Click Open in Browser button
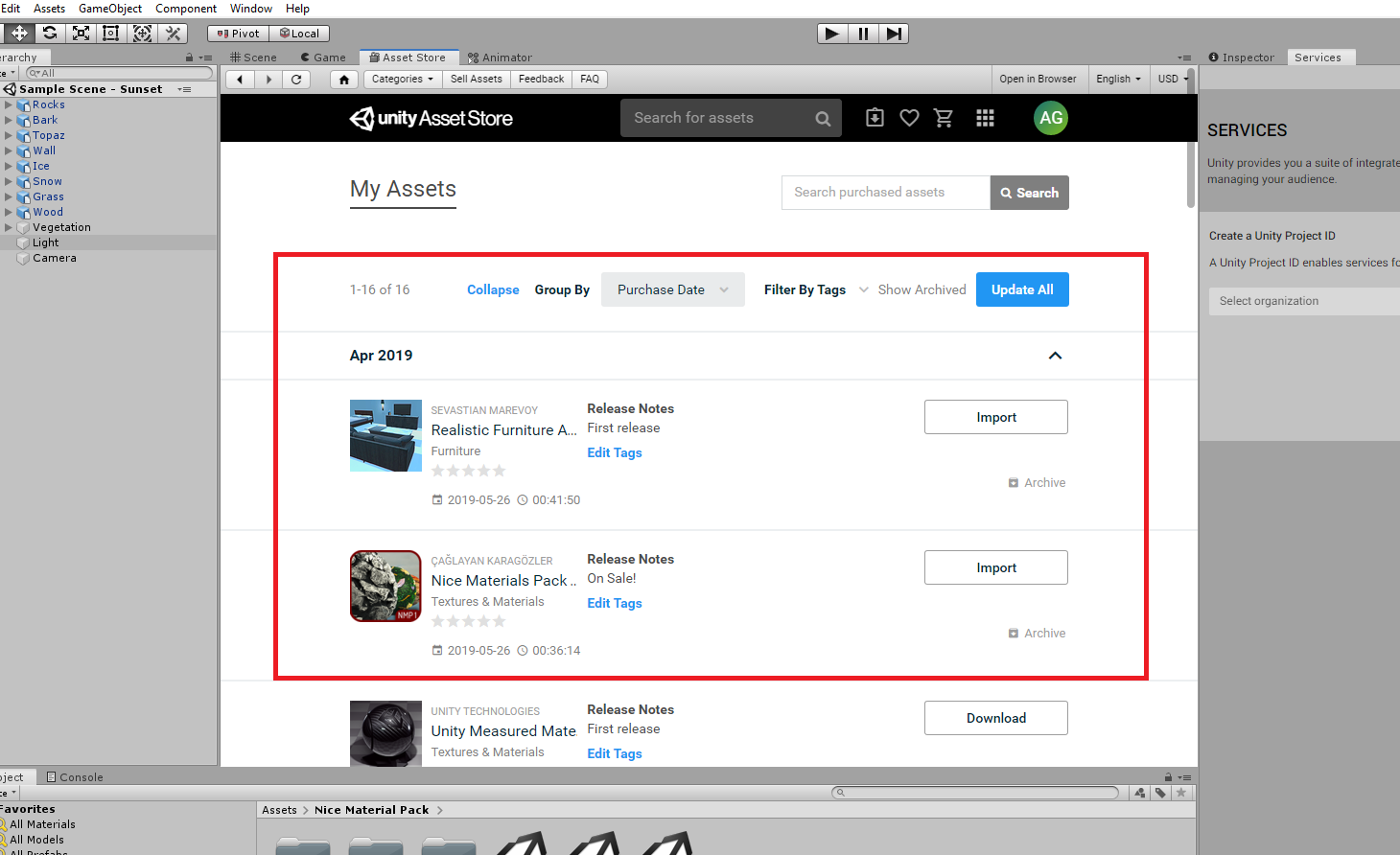The width and height of the screenshot is (1400, 855). (x=1038, y=80)
